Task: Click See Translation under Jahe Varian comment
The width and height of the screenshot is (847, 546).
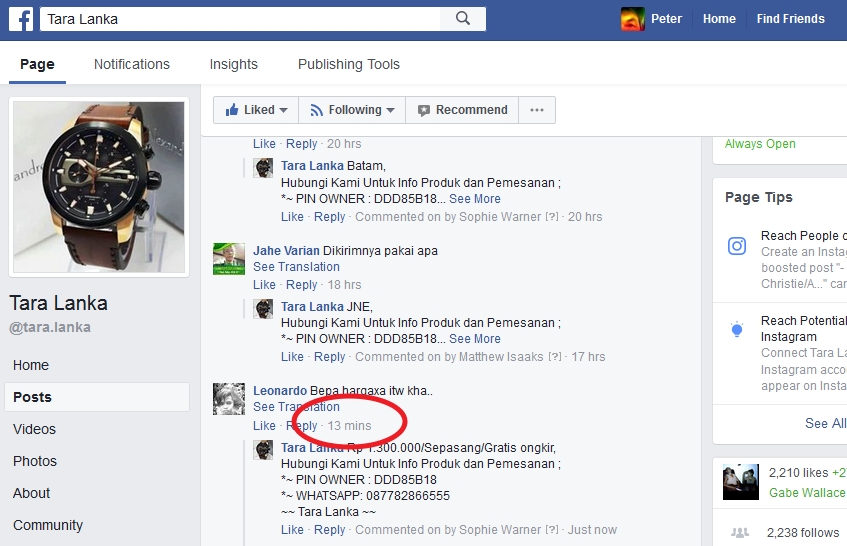Action: (297, 267)
